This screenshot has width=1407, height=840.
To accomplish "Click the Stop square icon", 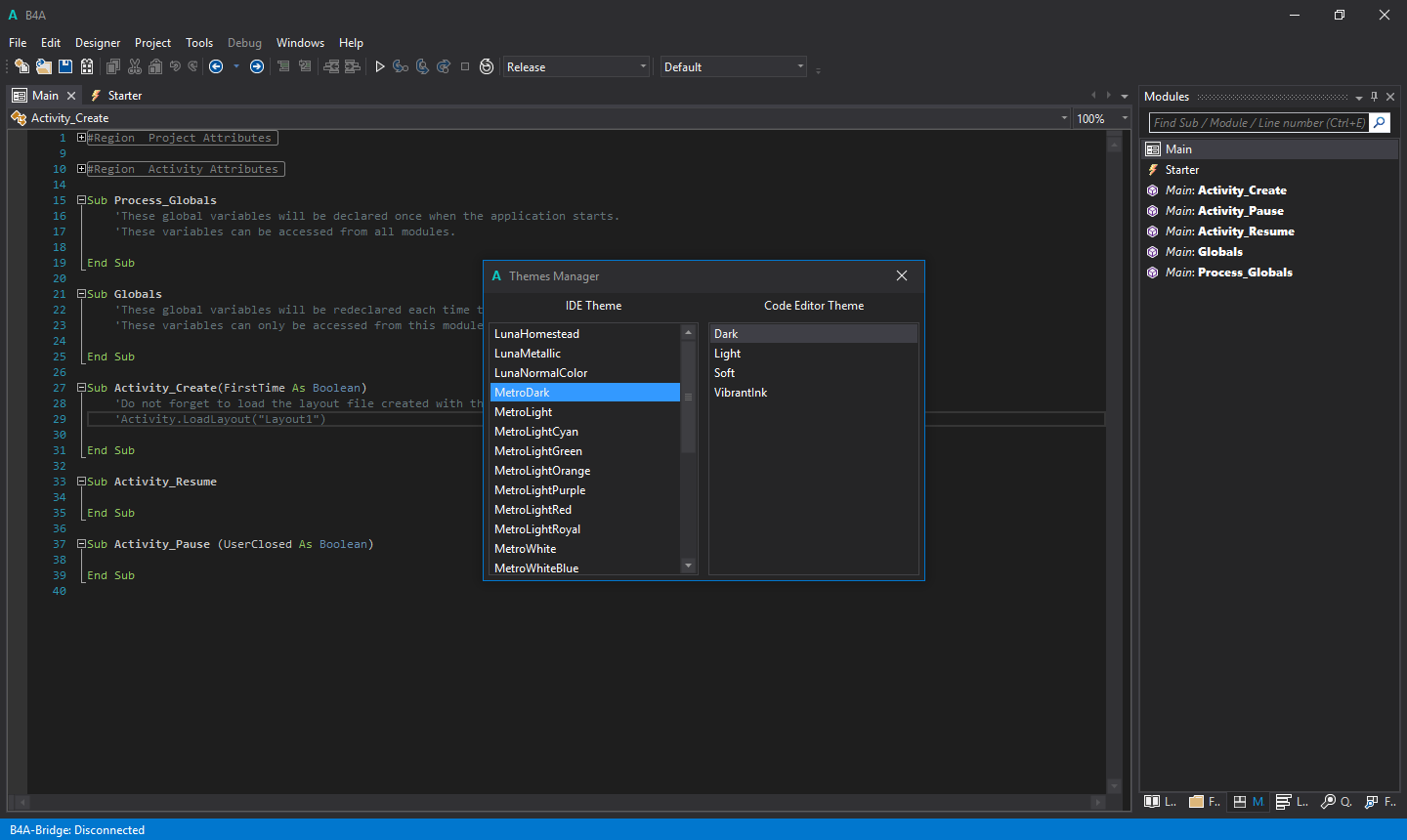I will tap(465, 66).
